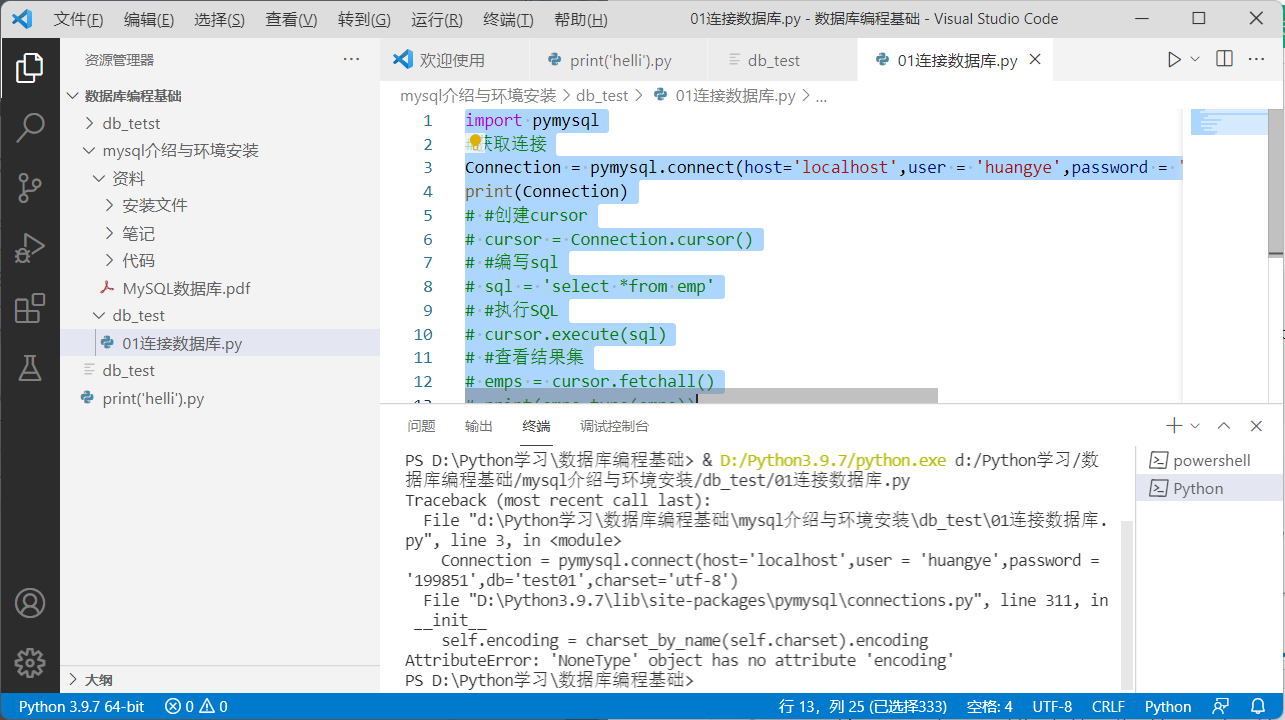Change file encoding UTF-8 in status bar

[1052, 706]
